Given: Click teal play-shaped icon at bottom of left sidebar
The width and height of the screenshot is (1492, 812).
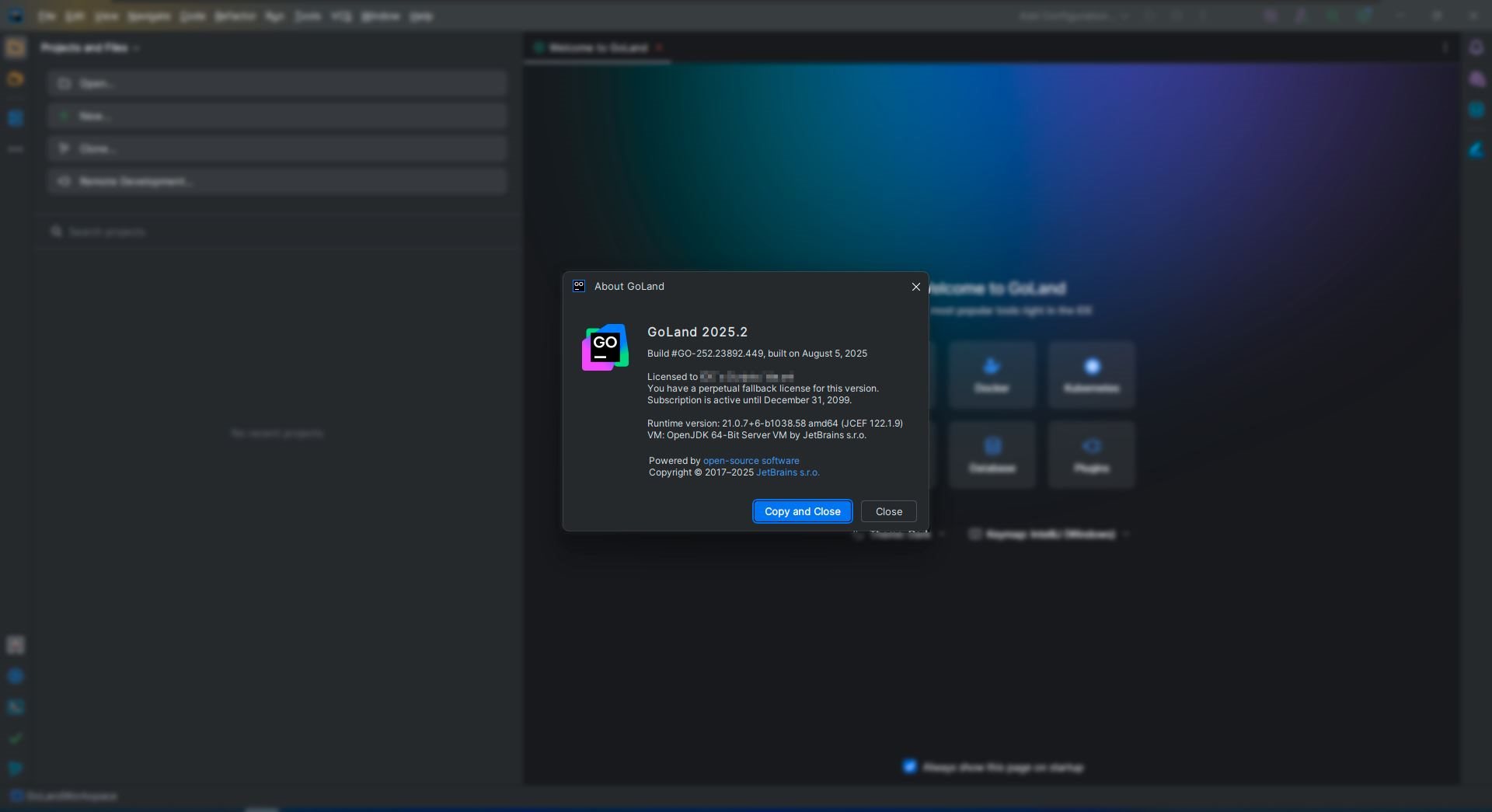Looking at the screenshot, I should (16, 769).
